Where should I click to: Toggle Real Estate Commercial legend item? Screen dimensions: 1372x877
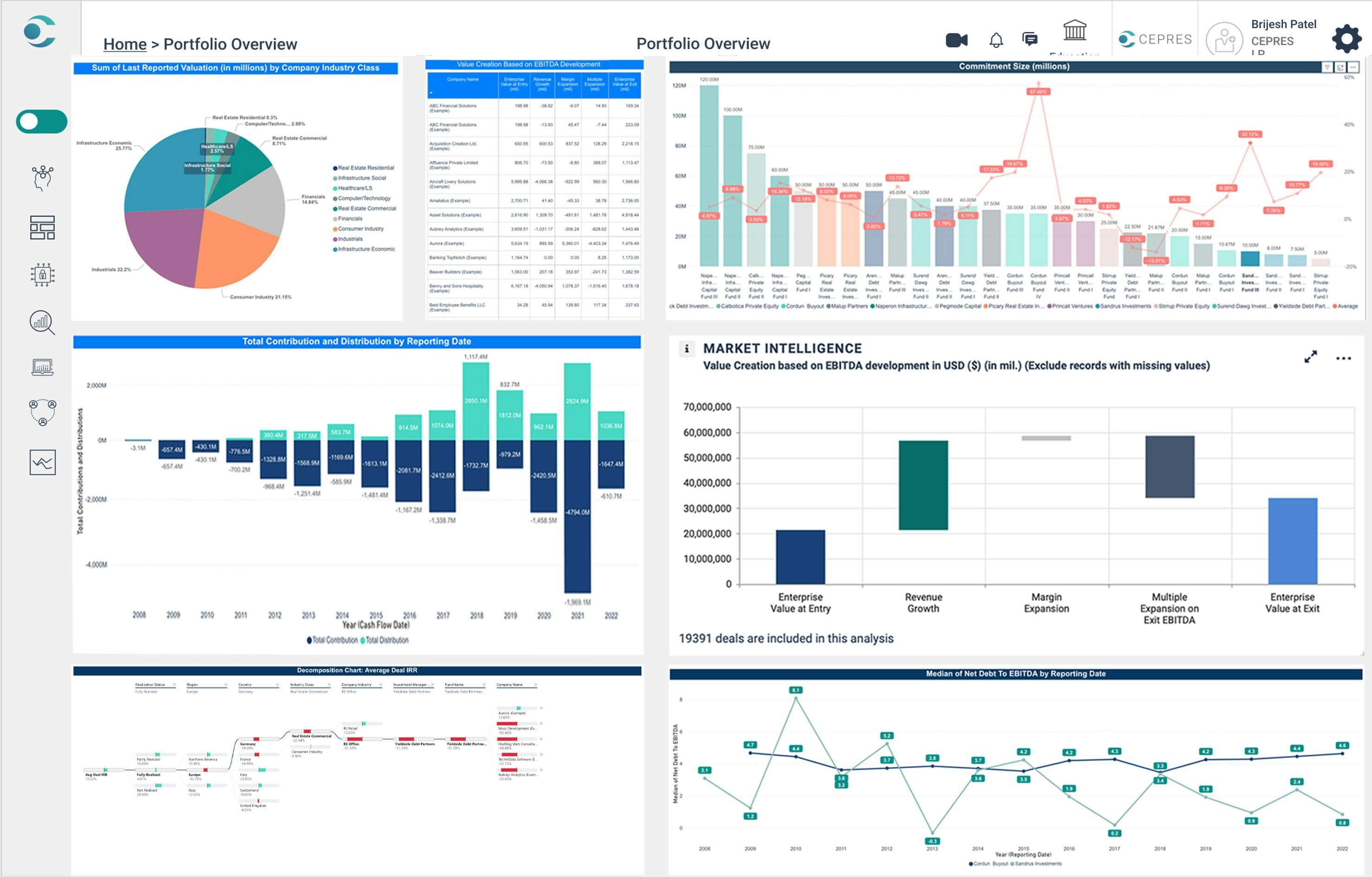pos(364,209)
